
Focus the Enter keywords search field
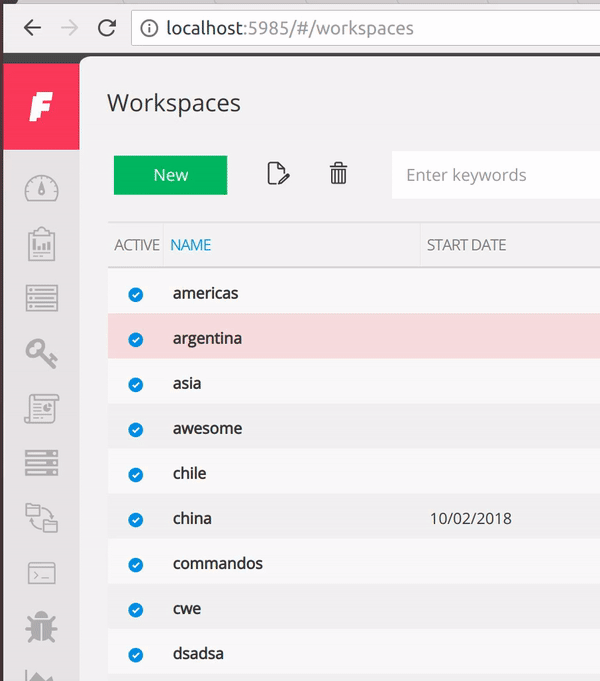pos(496,175)
